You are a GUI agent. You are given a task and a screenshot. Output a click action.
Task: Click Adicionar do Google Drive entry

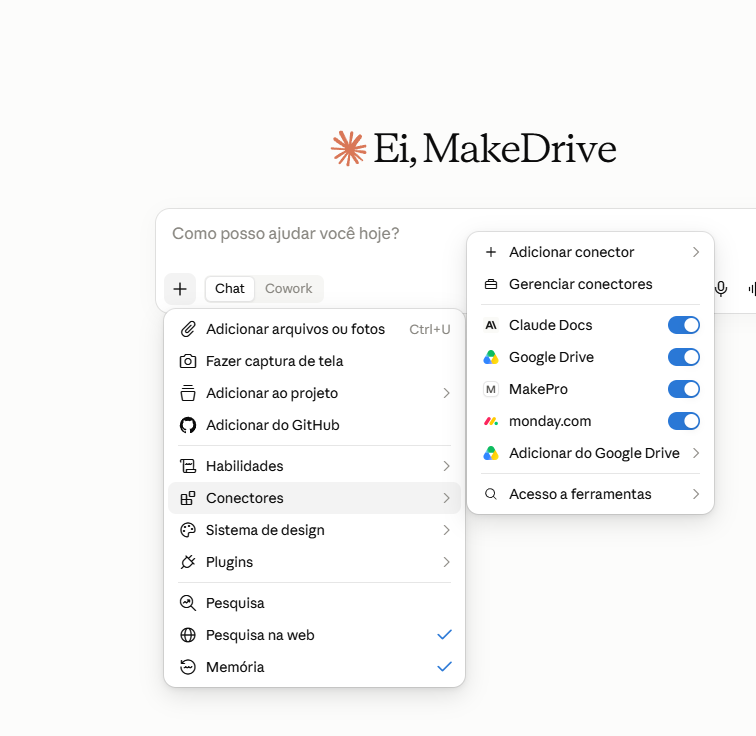click(x=591, y=453)
